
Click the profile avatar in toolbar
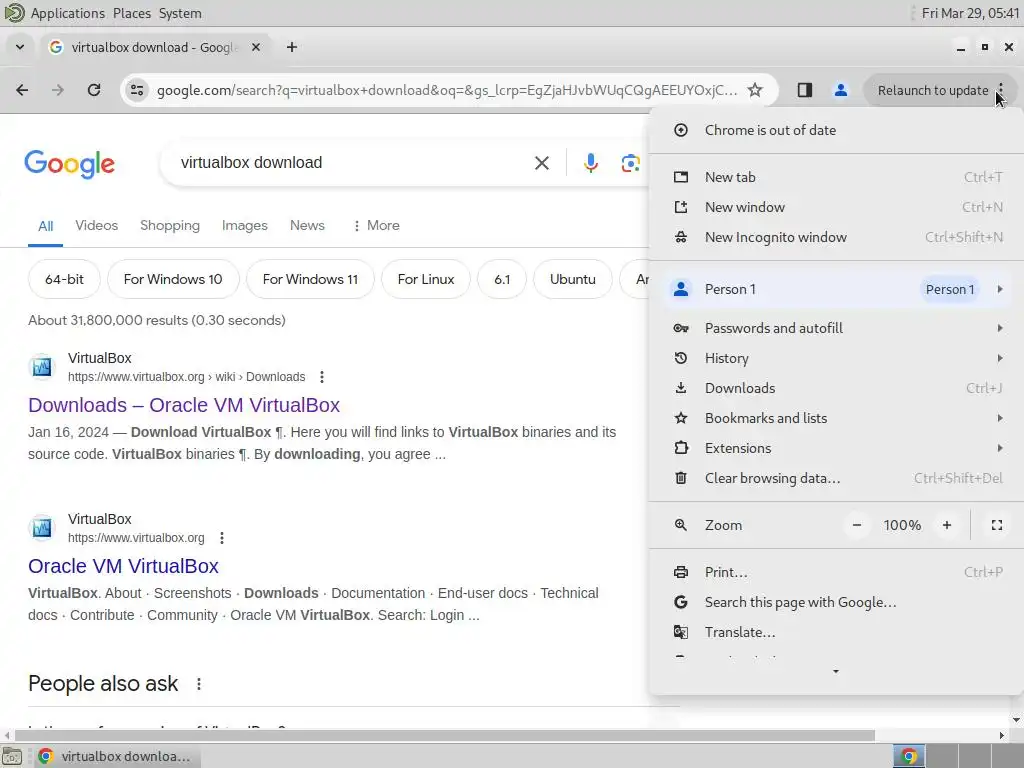click(840, 90)
